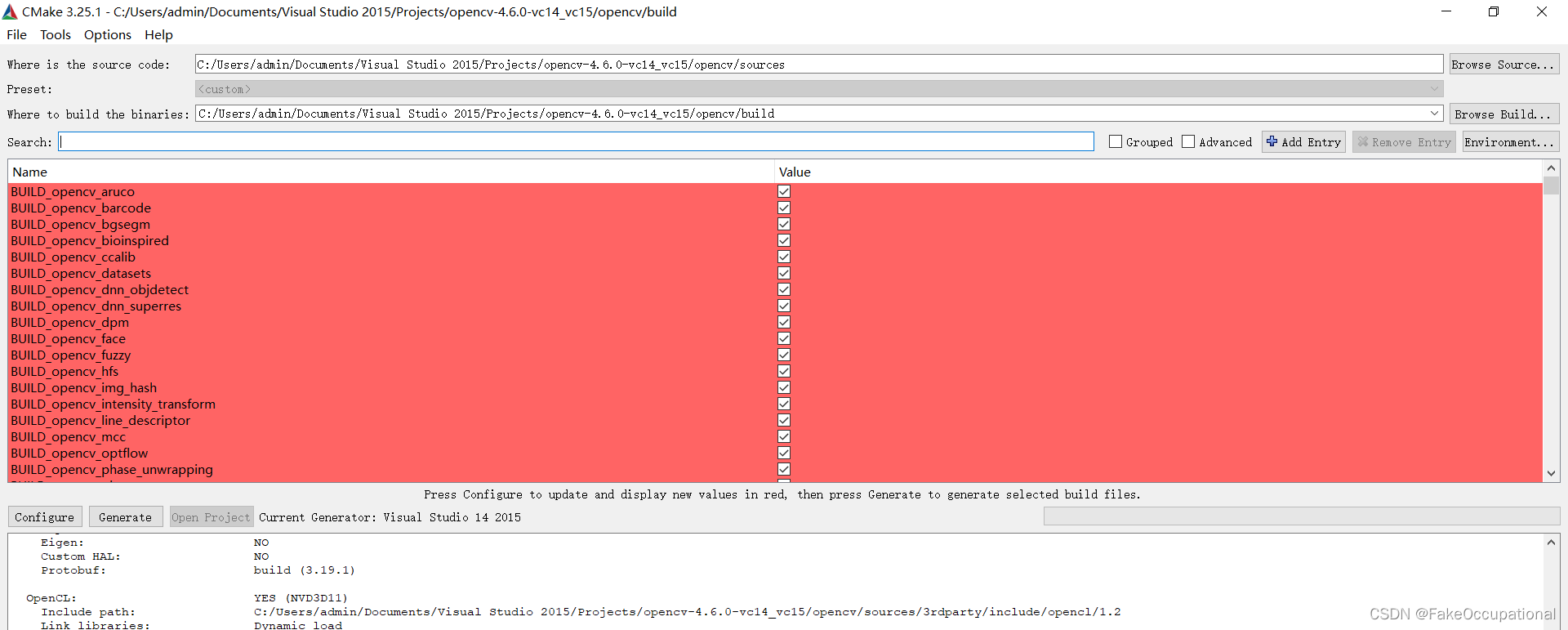
Task: Click the CMake logo in title bar
Action: pyautogui.click(x=10, y=11)
